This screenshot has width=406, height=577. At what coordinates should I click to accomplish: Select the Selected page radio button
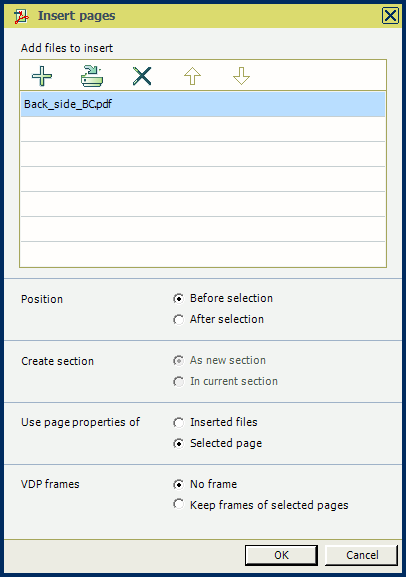pyautogui.click(x=179, y=443)
